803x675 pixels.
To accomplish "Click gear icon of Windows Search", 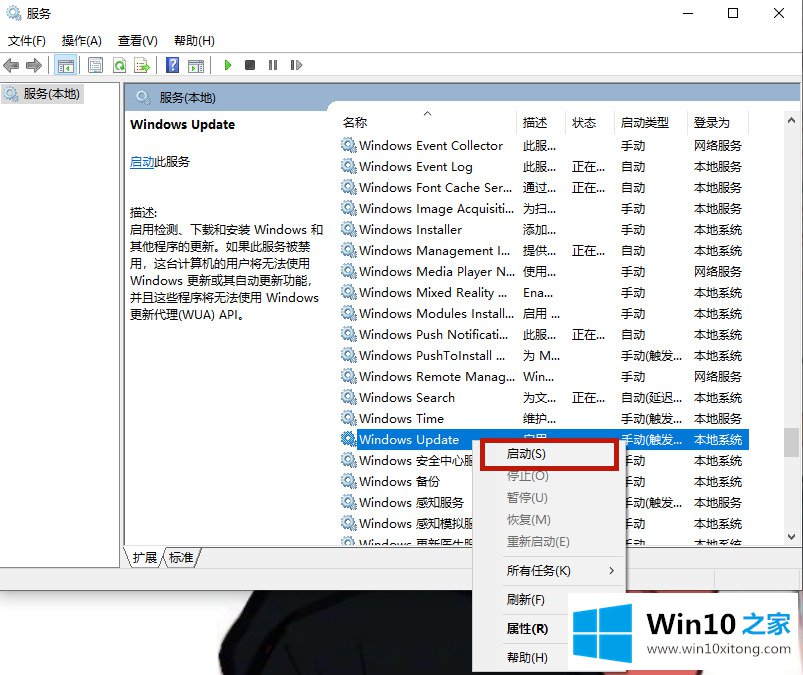I will (x=349, y=397).
